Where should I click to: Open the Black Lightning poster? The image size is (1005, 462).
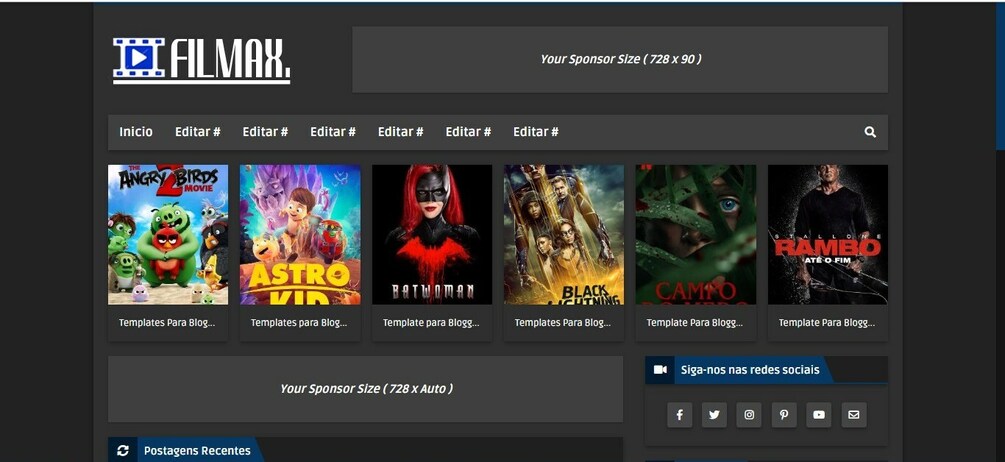pos(564,235)
